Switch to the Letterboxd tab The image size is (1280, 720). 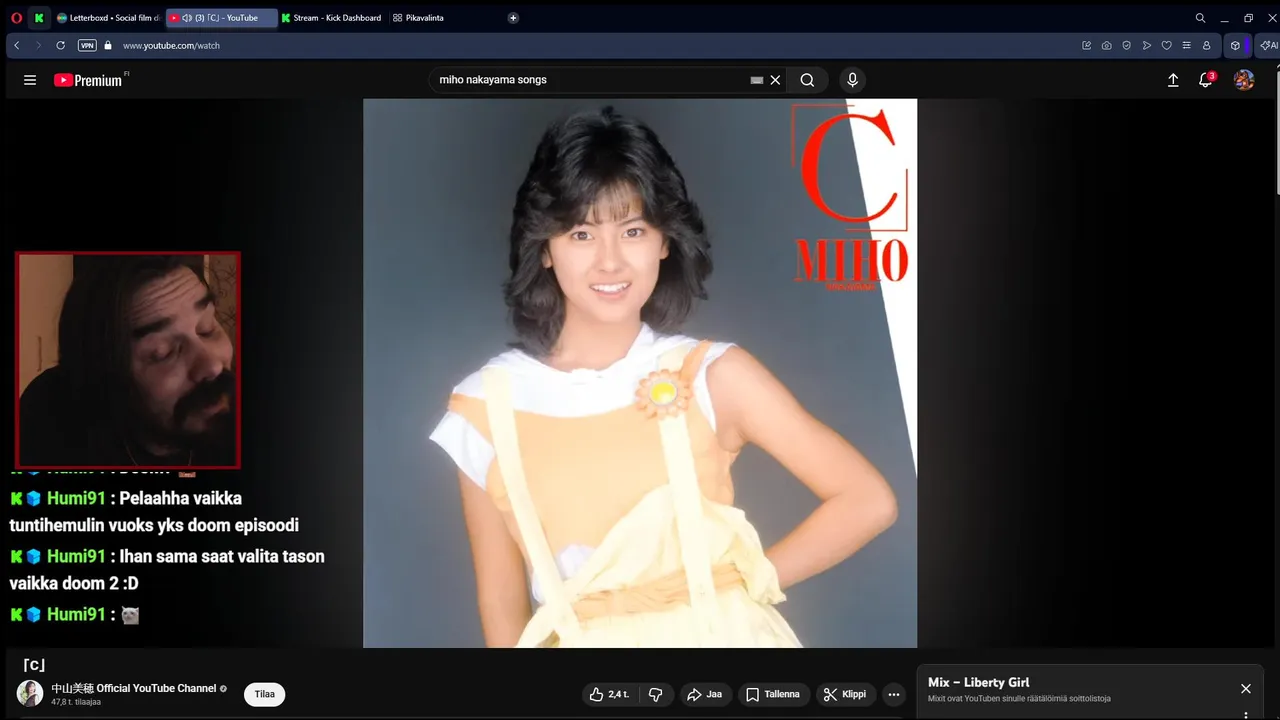click(108, 18)
